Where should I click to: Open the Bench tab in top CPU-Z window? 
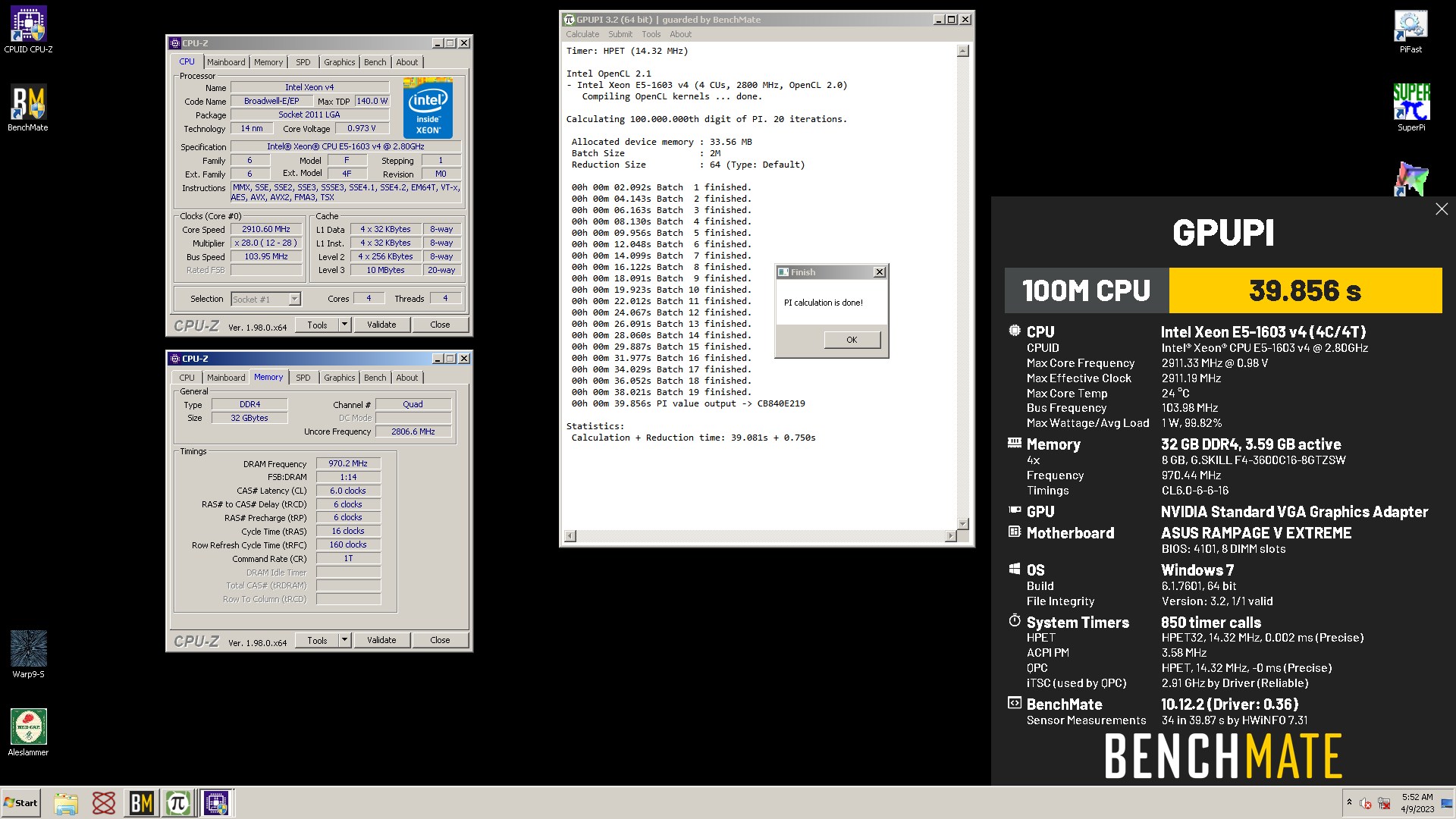pyautogui.click(x=375, y=62)
